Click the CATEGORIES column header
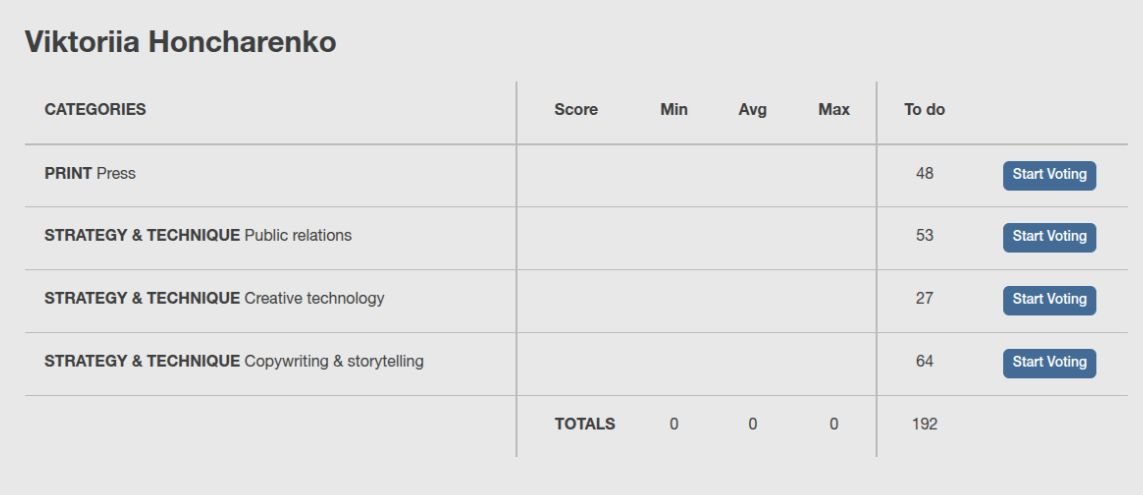 pyautogui.click(x=95, y=109)
